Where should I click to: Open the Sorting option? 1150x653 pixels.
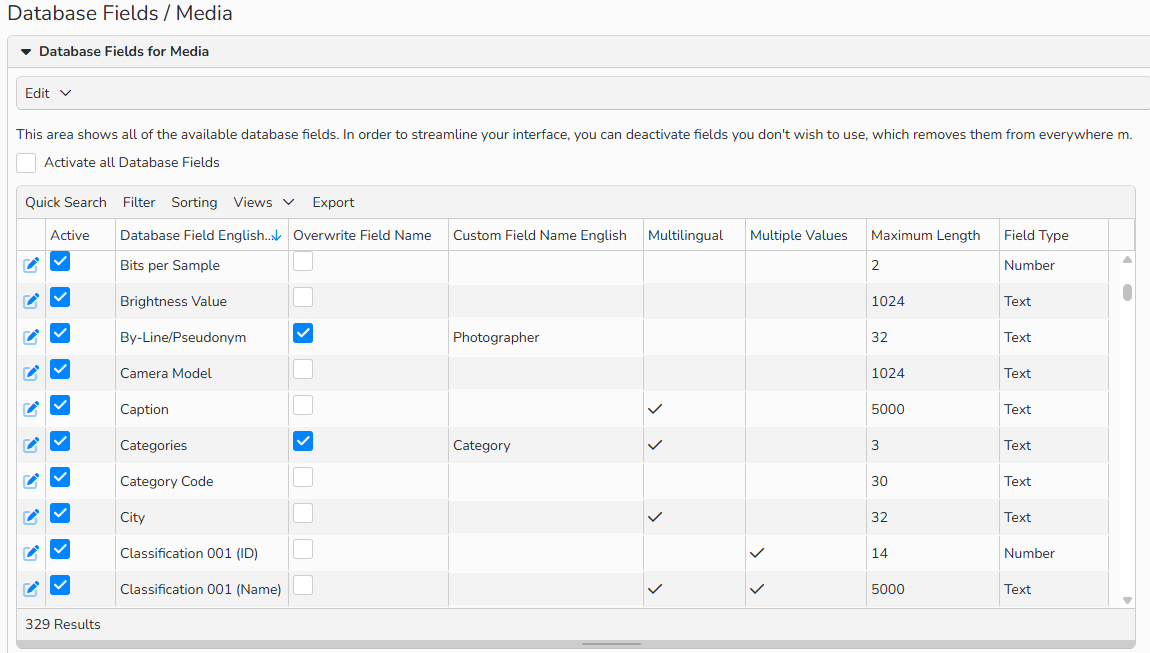tap(194, 203)
